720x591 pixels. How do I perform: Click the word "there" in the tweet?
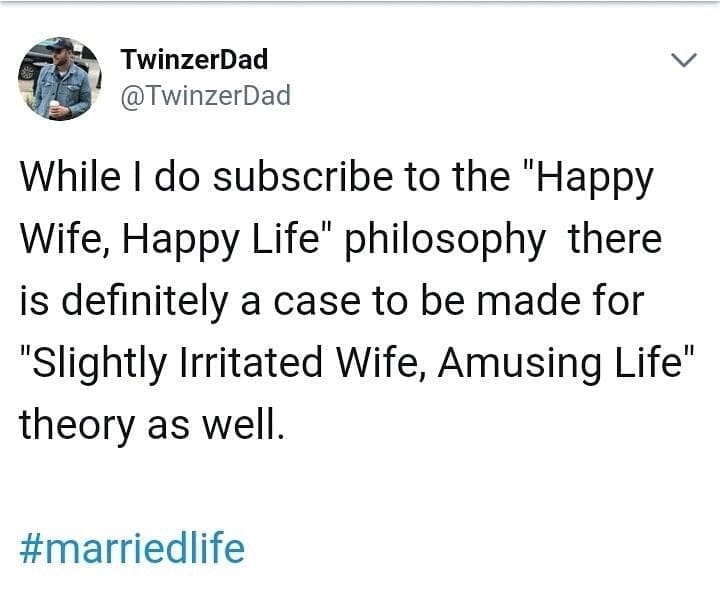pos(615,241)
